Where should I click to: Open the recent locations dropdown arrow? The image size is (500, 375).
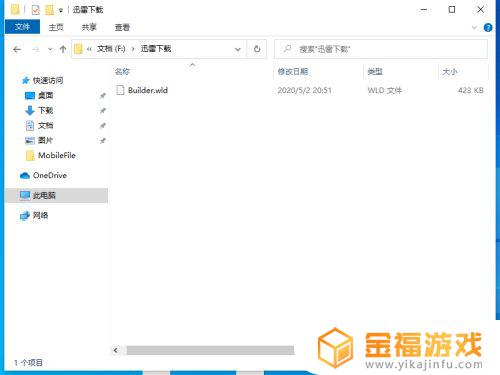tap(50, 49)
